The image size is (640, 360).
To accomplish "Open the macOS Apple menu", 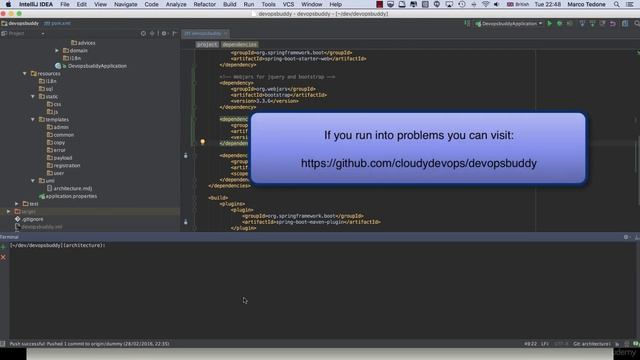I will [x=8, y=4].
